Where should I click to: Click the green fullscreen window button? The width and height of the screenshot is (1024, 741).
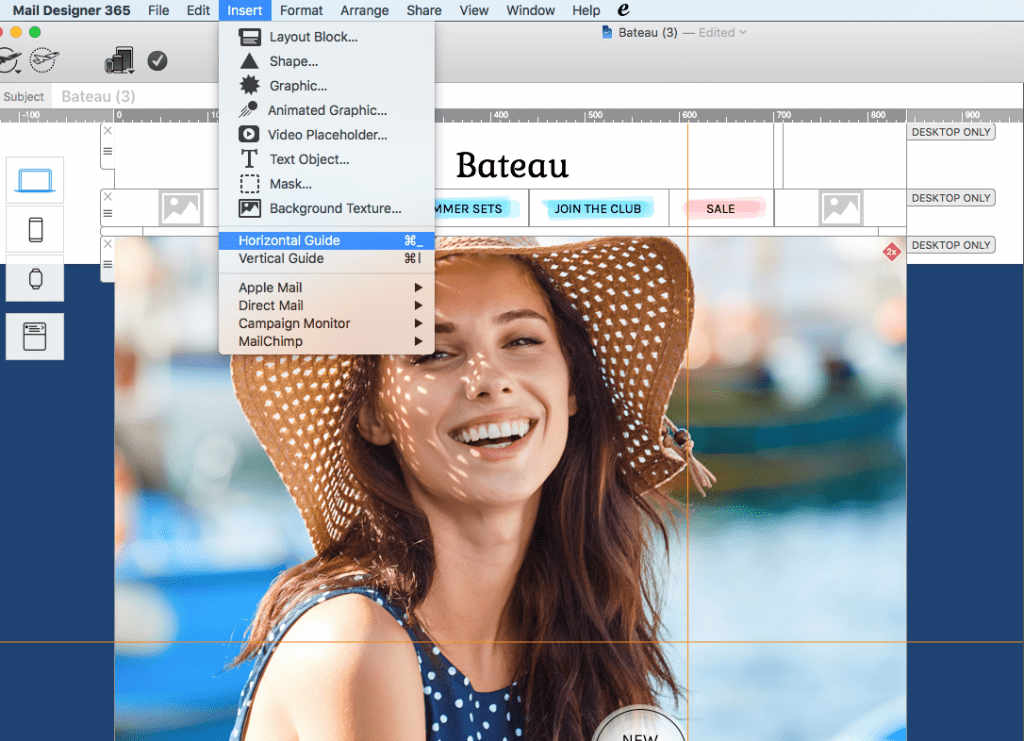click(x=35, y=32)
